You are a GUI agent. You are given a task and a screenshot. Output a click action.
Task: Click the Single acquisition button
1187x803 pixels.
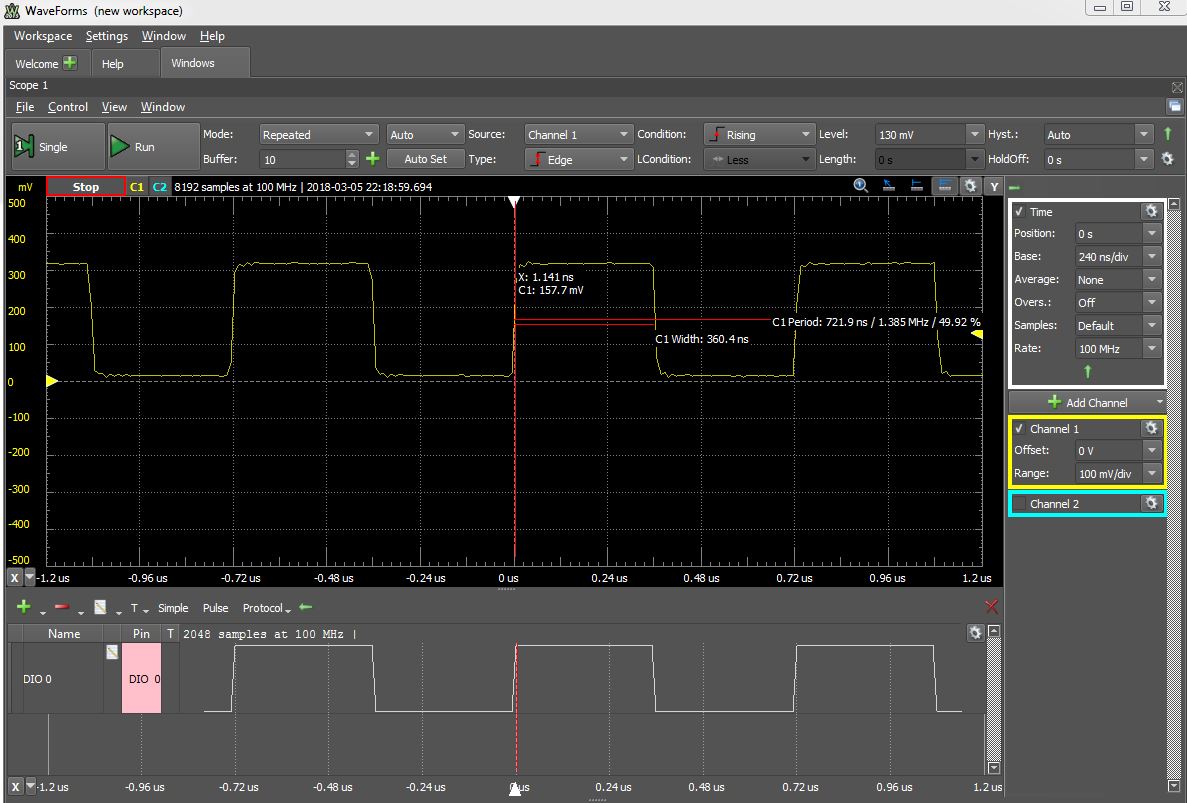(58, 147)
